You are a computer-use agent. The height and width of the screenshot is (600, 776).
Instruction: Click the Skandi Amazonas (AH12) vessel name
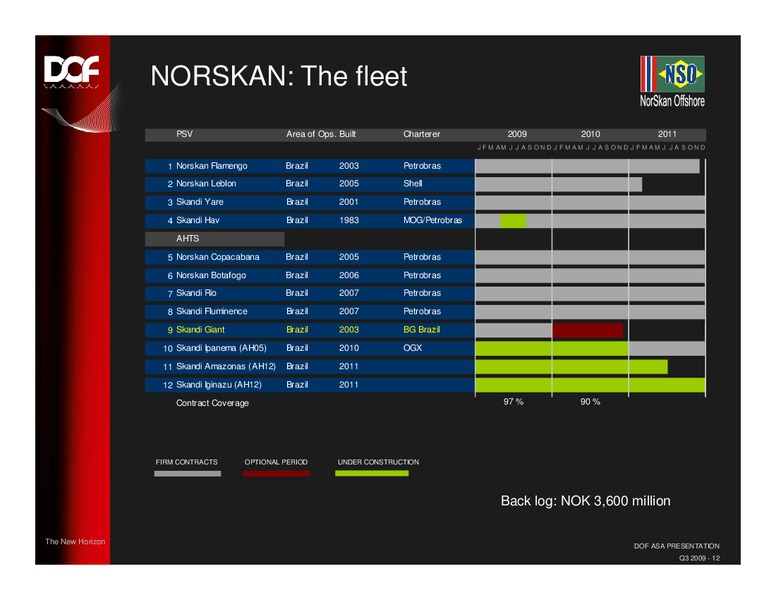point(226,366)
